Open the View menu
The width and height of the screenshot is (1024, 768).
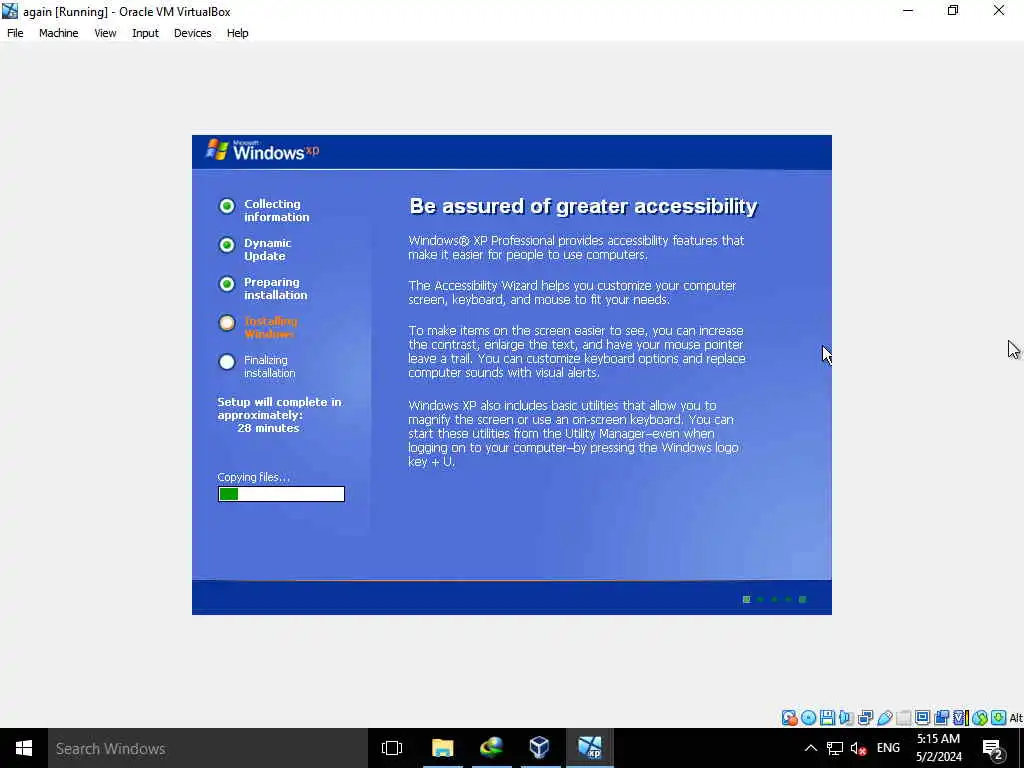click(x=105, y=33)
